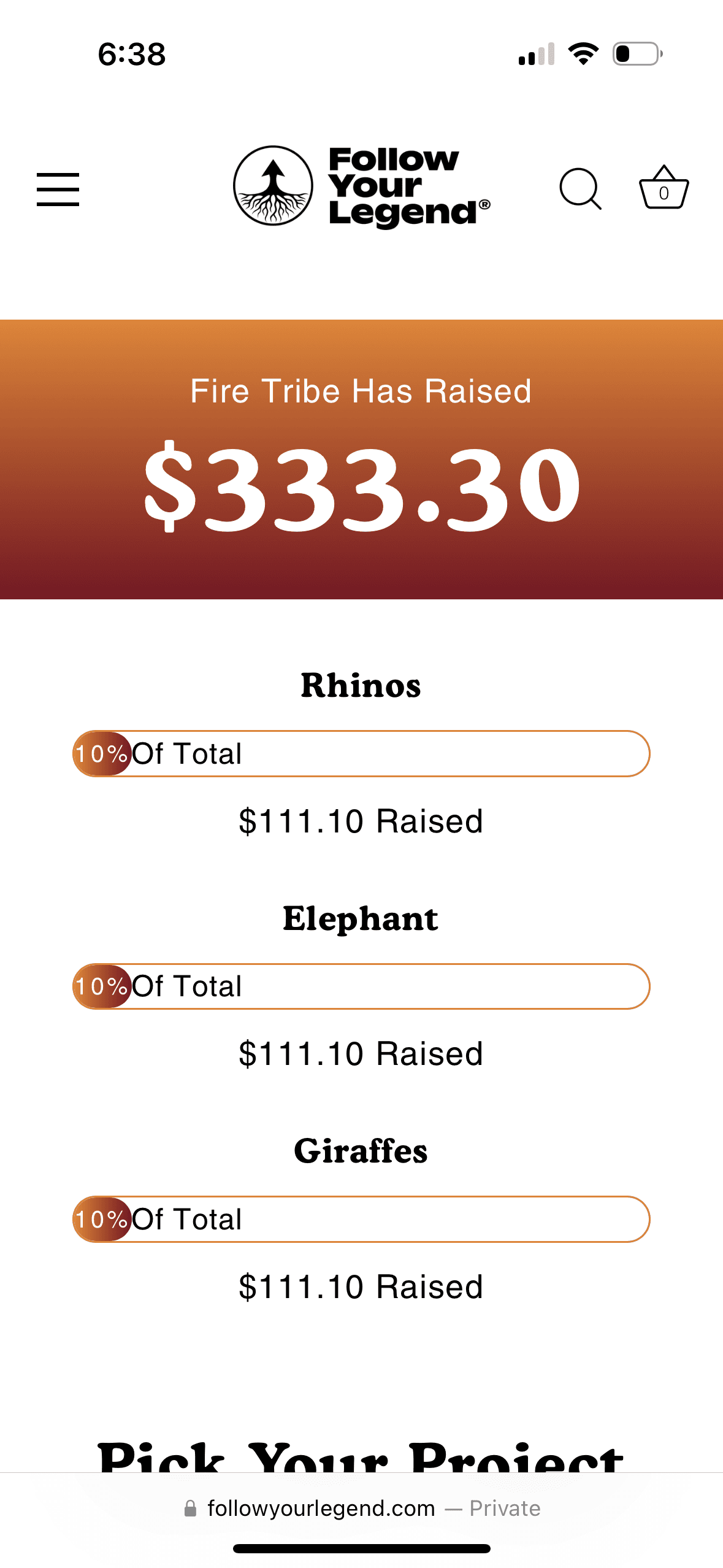Viewport: 723px width, 1568px height.
Task: Tap the $333.30 total raised amount
Action: click(362, 486)
